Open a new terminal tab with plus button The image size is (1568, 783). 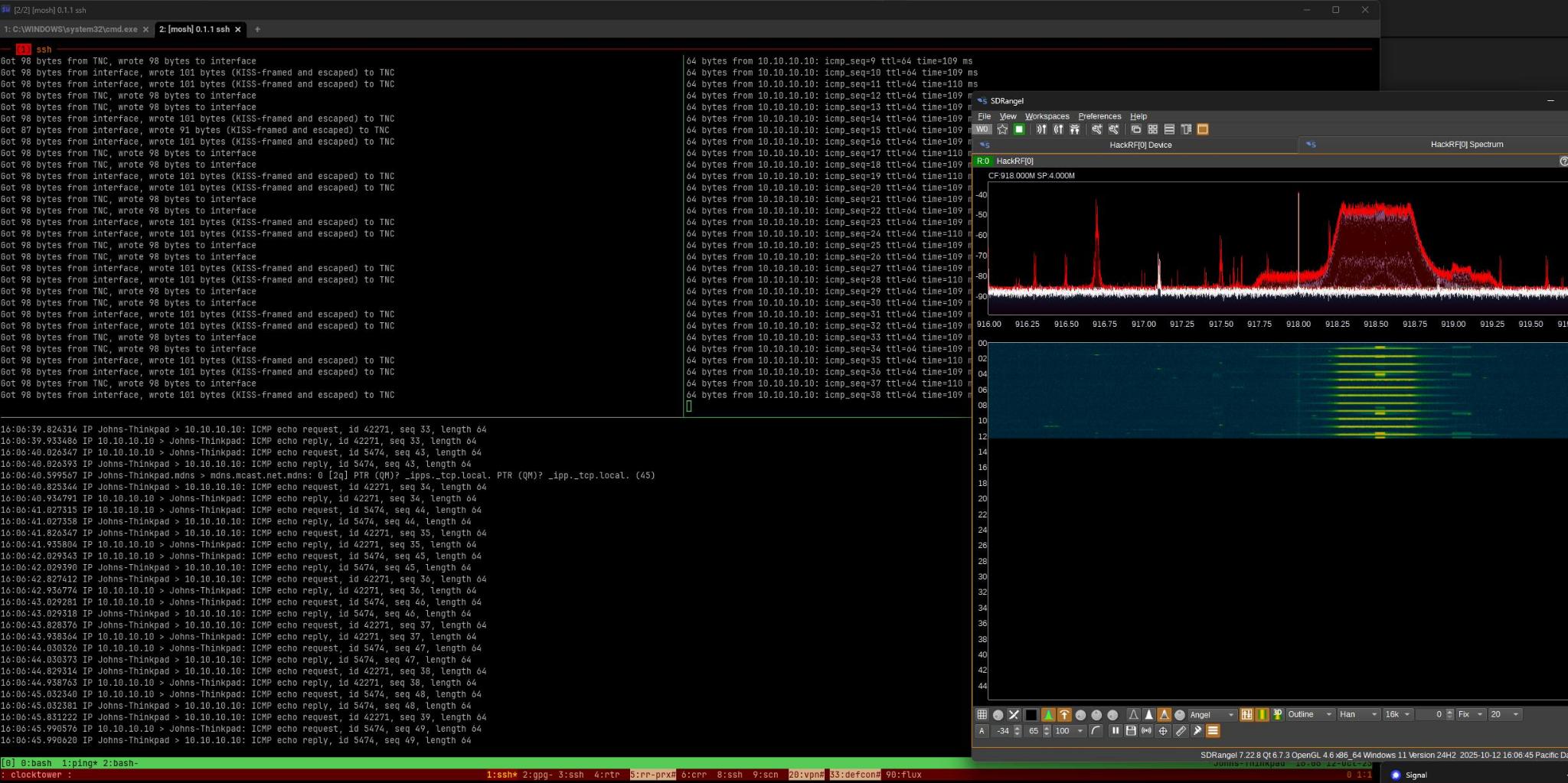click(257, 29)
